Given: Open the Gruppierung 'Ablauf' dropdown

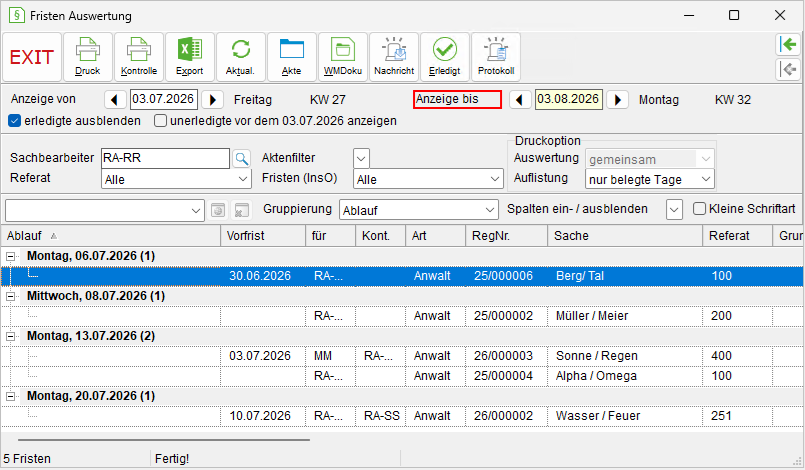Looking at the screenshot, I should tap(418, 210).
